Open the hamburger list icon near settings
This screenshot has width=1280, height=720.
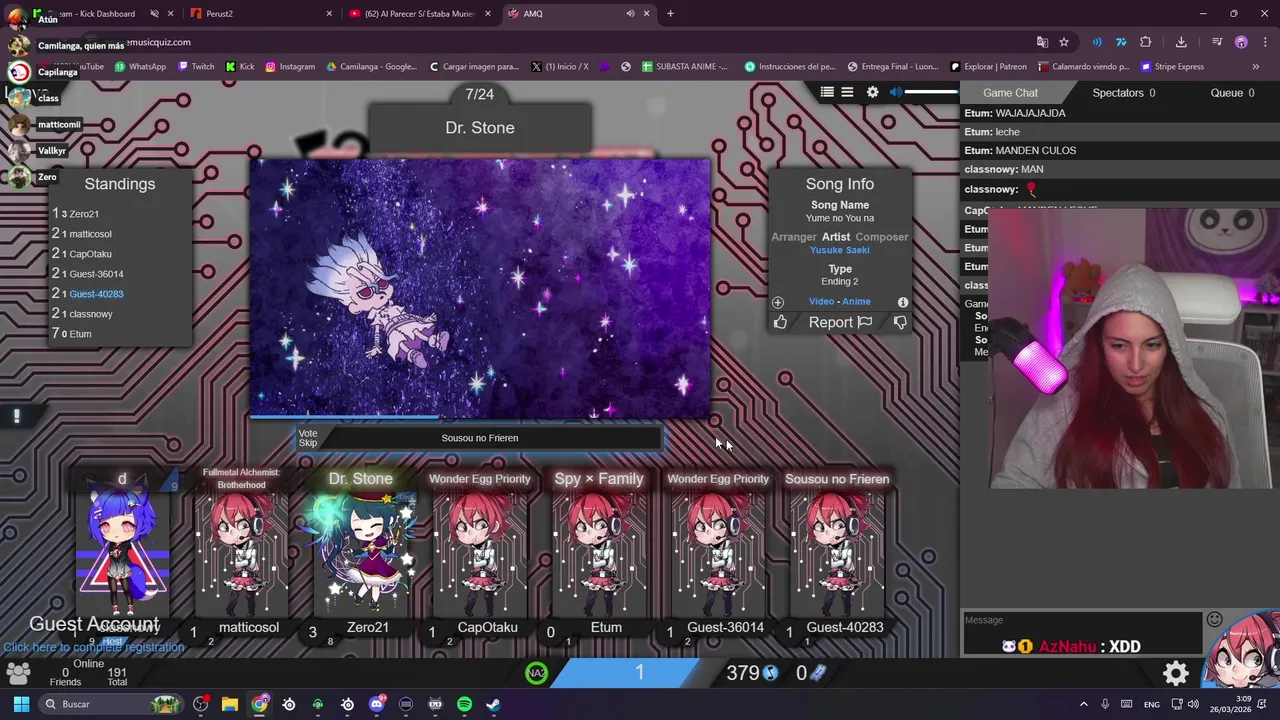pos(847,92)
